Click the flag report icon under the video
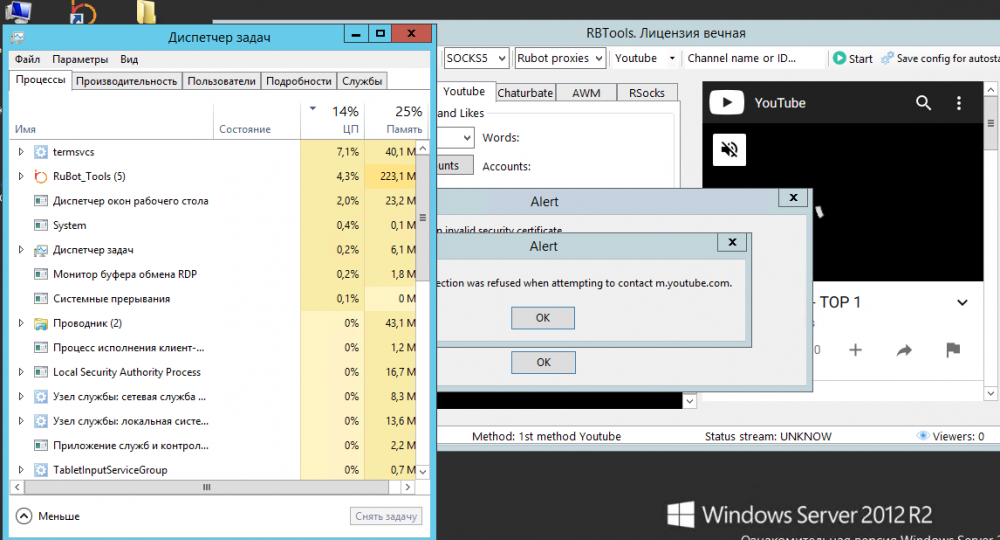Viewport: 1000px width, 540px height. pos(953,350)
